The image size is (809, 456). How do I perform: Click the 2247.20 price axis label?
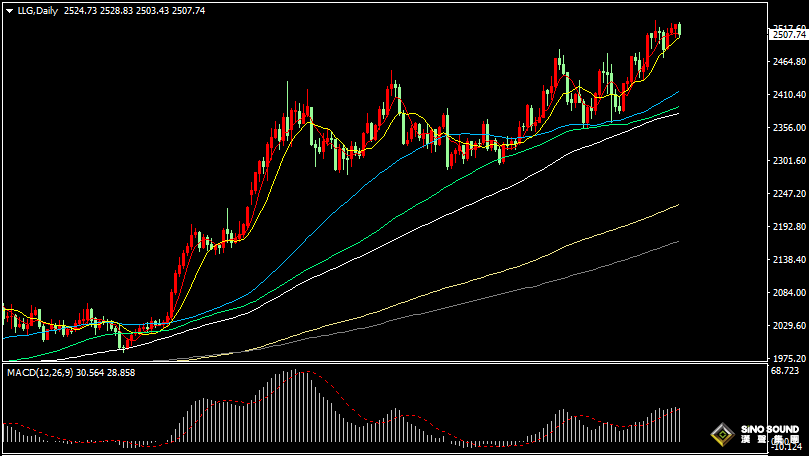click(788, 194)
